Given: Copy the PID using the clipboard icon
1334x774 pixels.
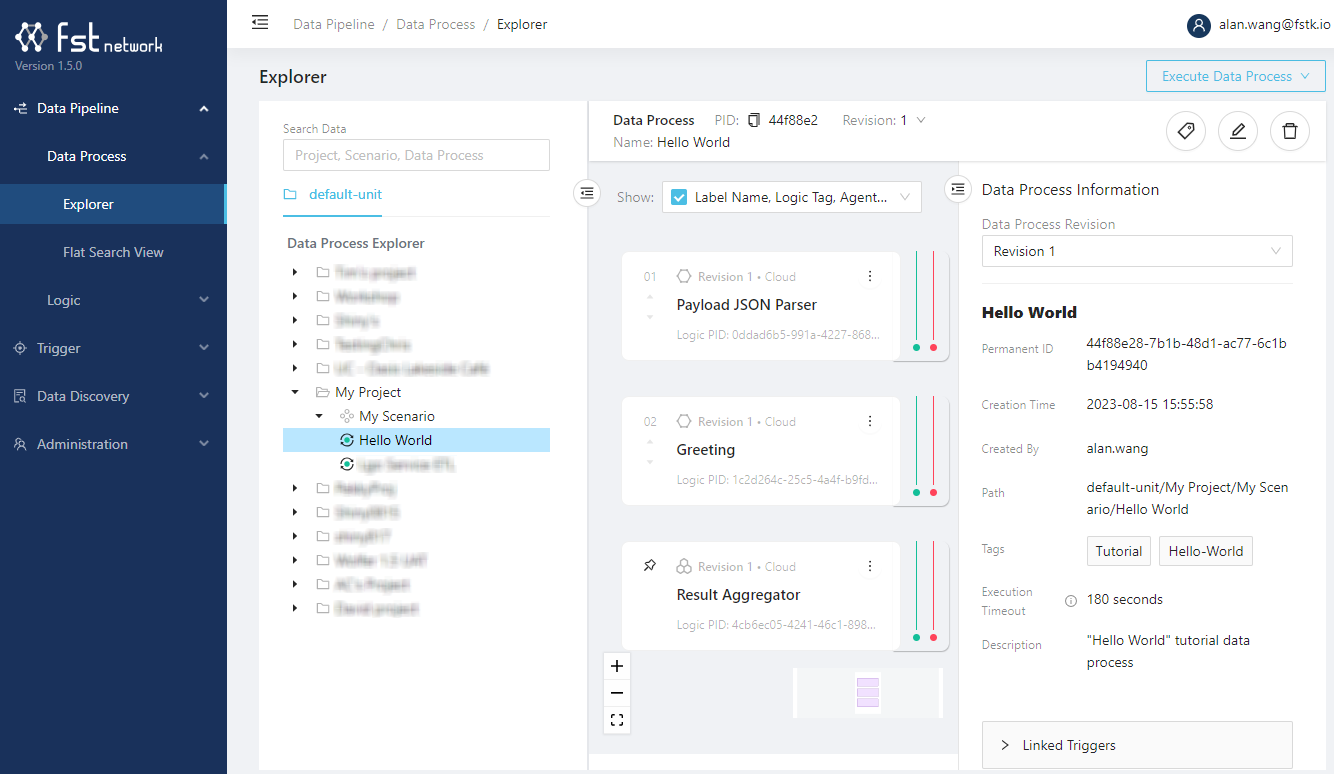Looking at the screenshot, I should 754,120.
